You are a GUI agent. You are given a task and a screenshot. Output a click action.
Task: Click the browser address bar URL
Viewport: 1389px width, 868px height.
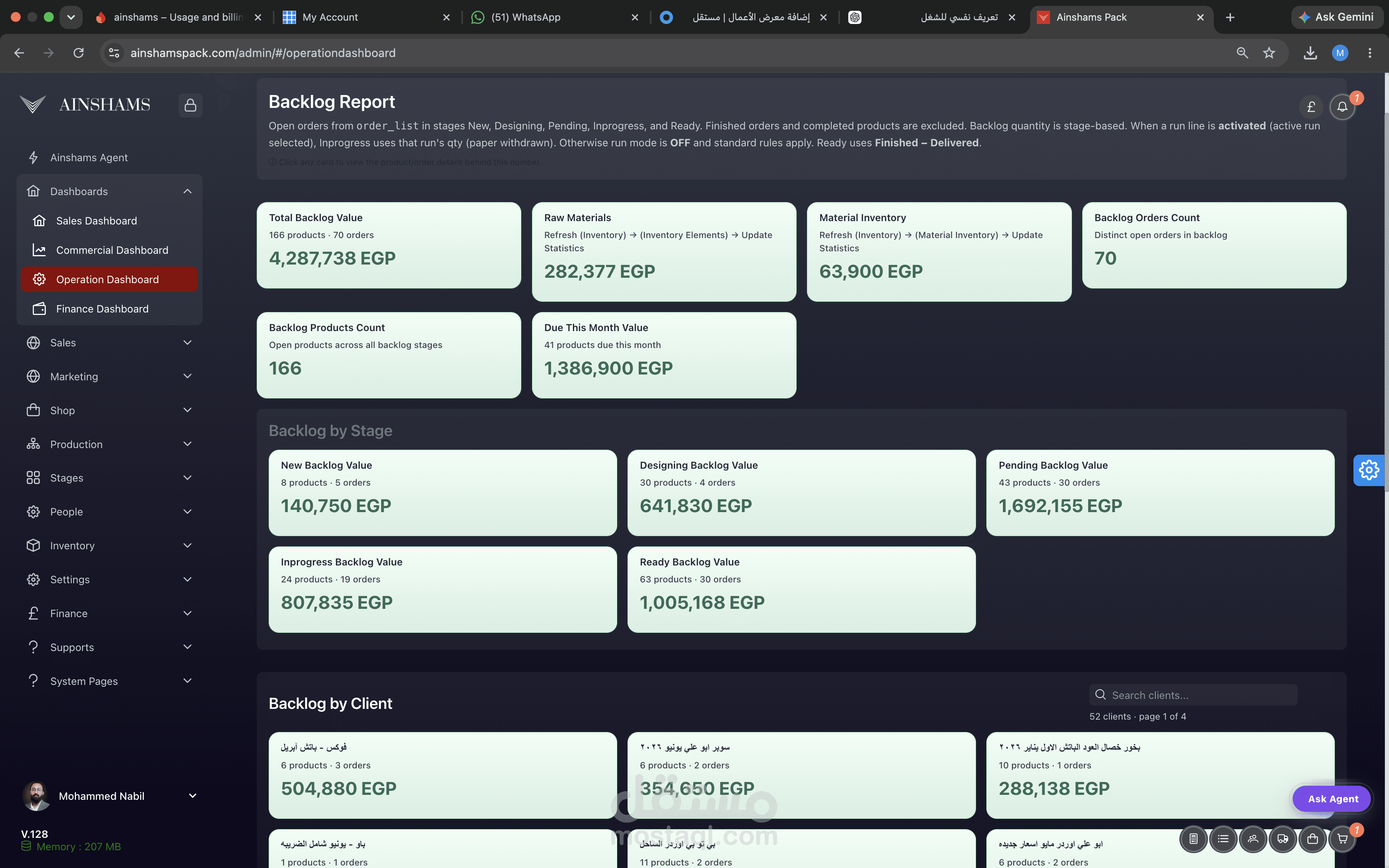(x=263, y=53)
